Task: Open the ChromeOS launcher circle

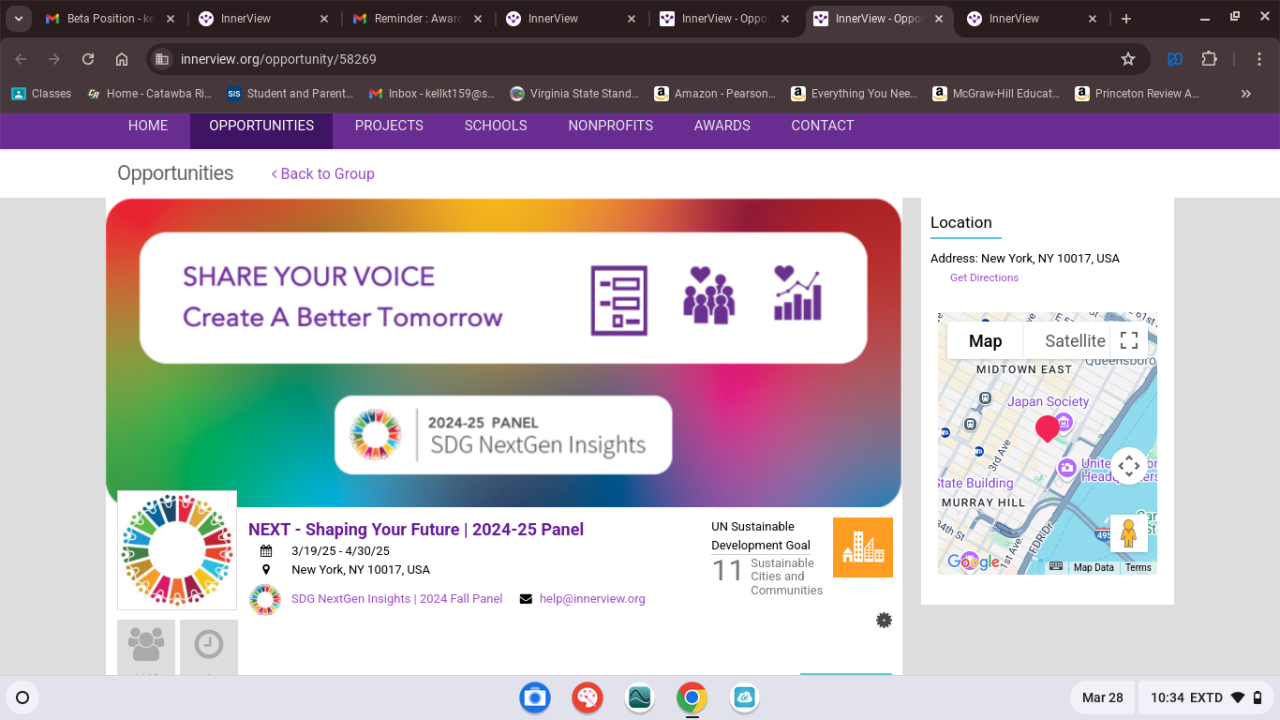Action: (x=23, y=698)
